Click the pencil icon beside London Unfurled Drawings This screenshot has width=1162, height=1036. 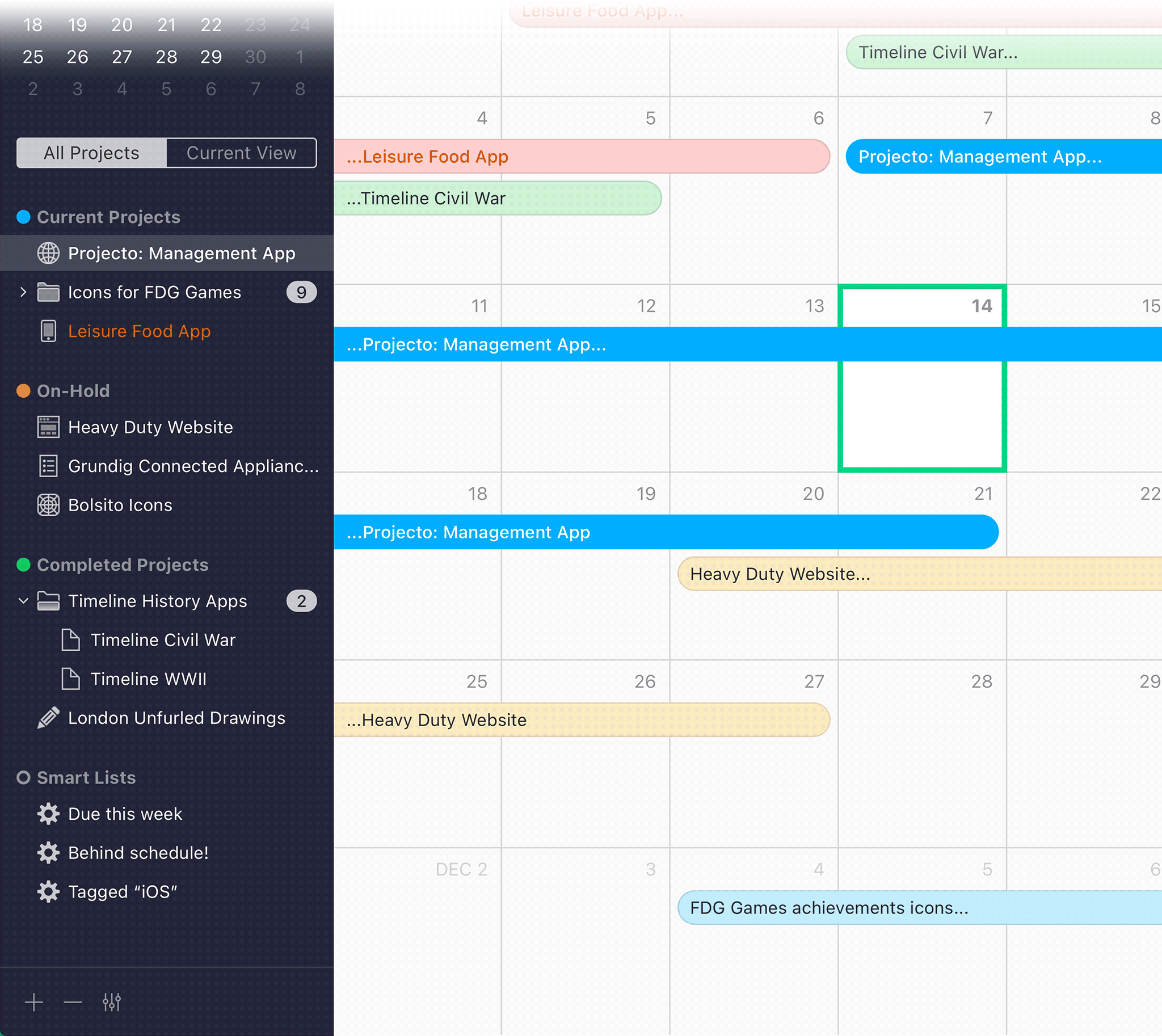click(x=48, y=718)
